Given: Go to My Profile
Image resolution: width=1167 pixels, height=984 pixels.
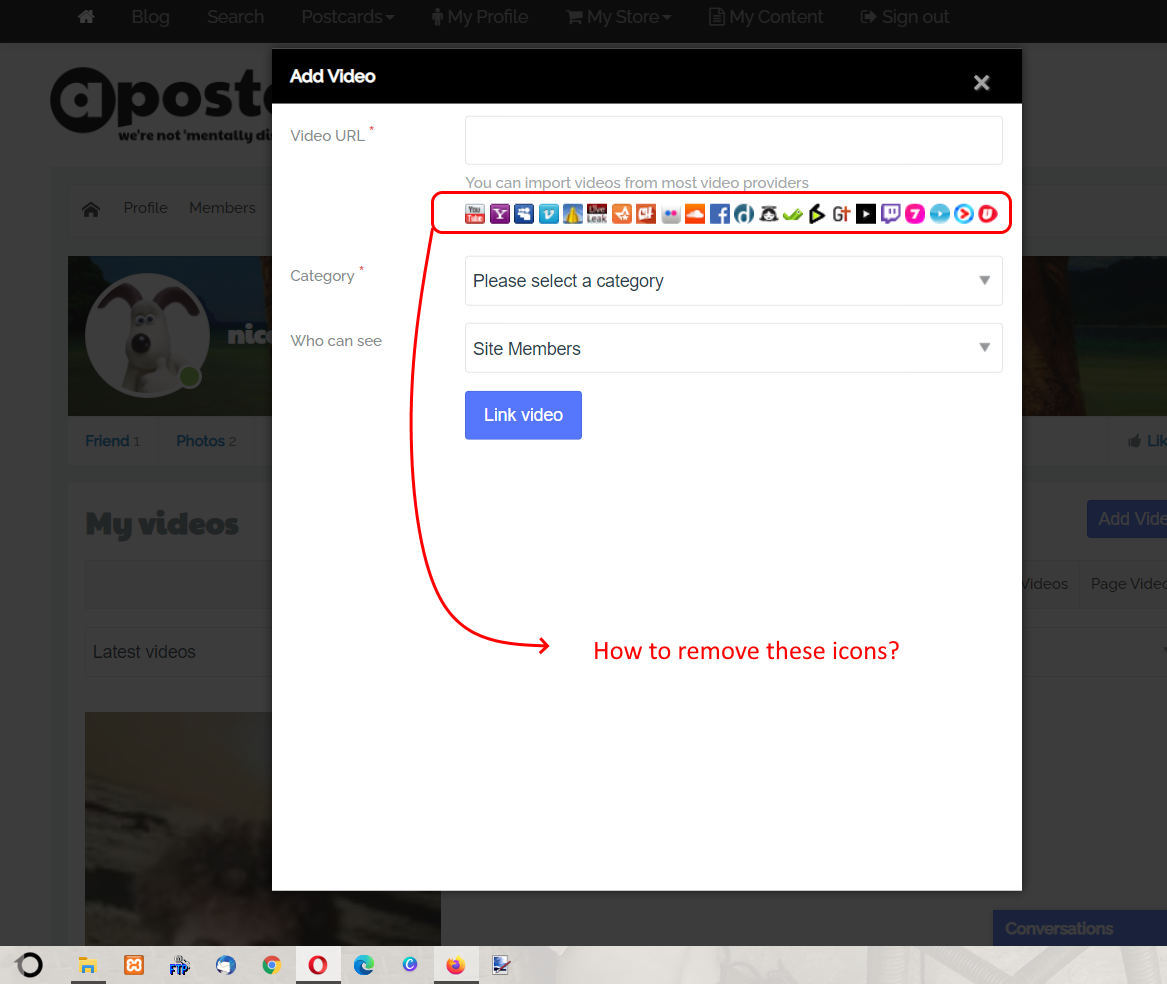Looking at the screenshot, I should tap(480, 16).
